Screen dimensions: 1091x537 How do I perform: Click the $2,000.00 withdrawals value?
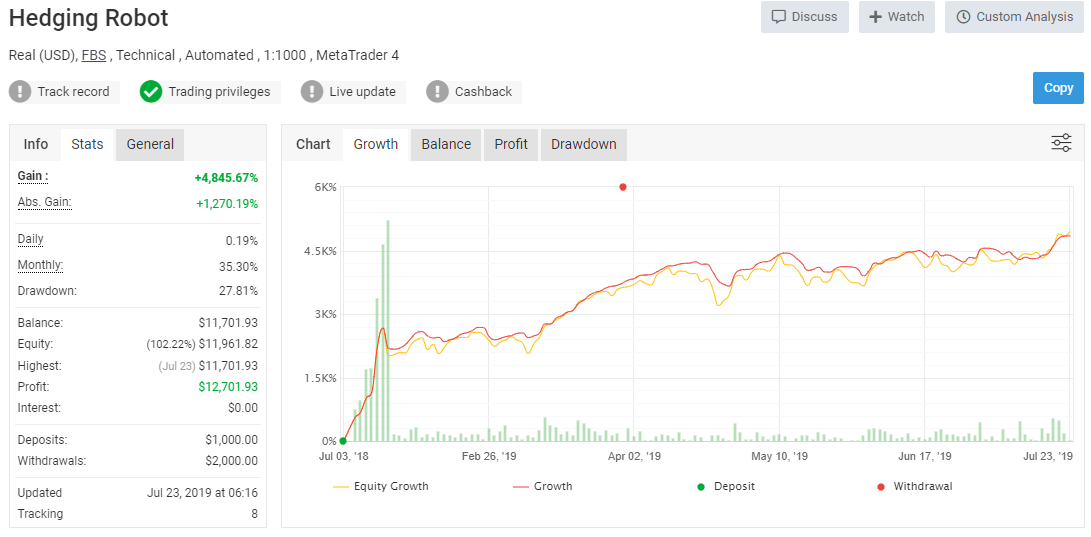pos(232,460)
